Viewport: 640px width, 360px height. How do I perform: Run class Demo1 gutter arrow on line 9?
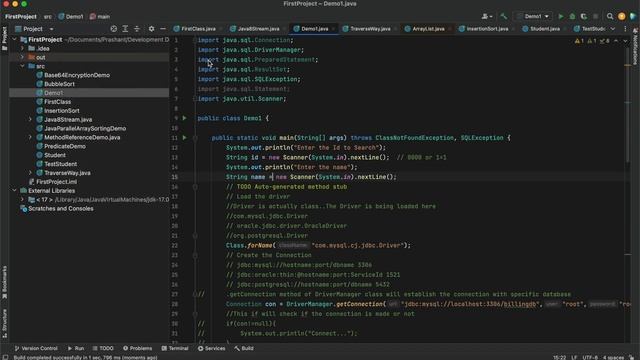(184, 118)
